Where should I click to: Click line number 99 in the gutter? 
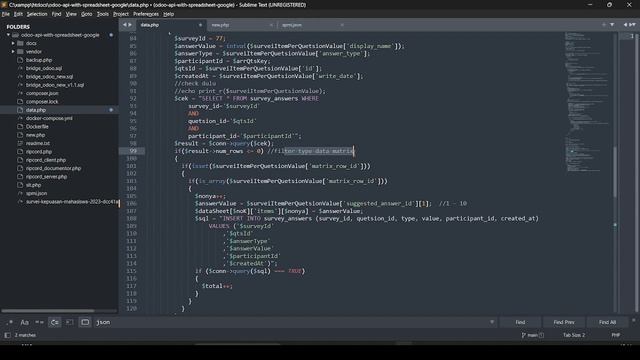coord(133,151)
